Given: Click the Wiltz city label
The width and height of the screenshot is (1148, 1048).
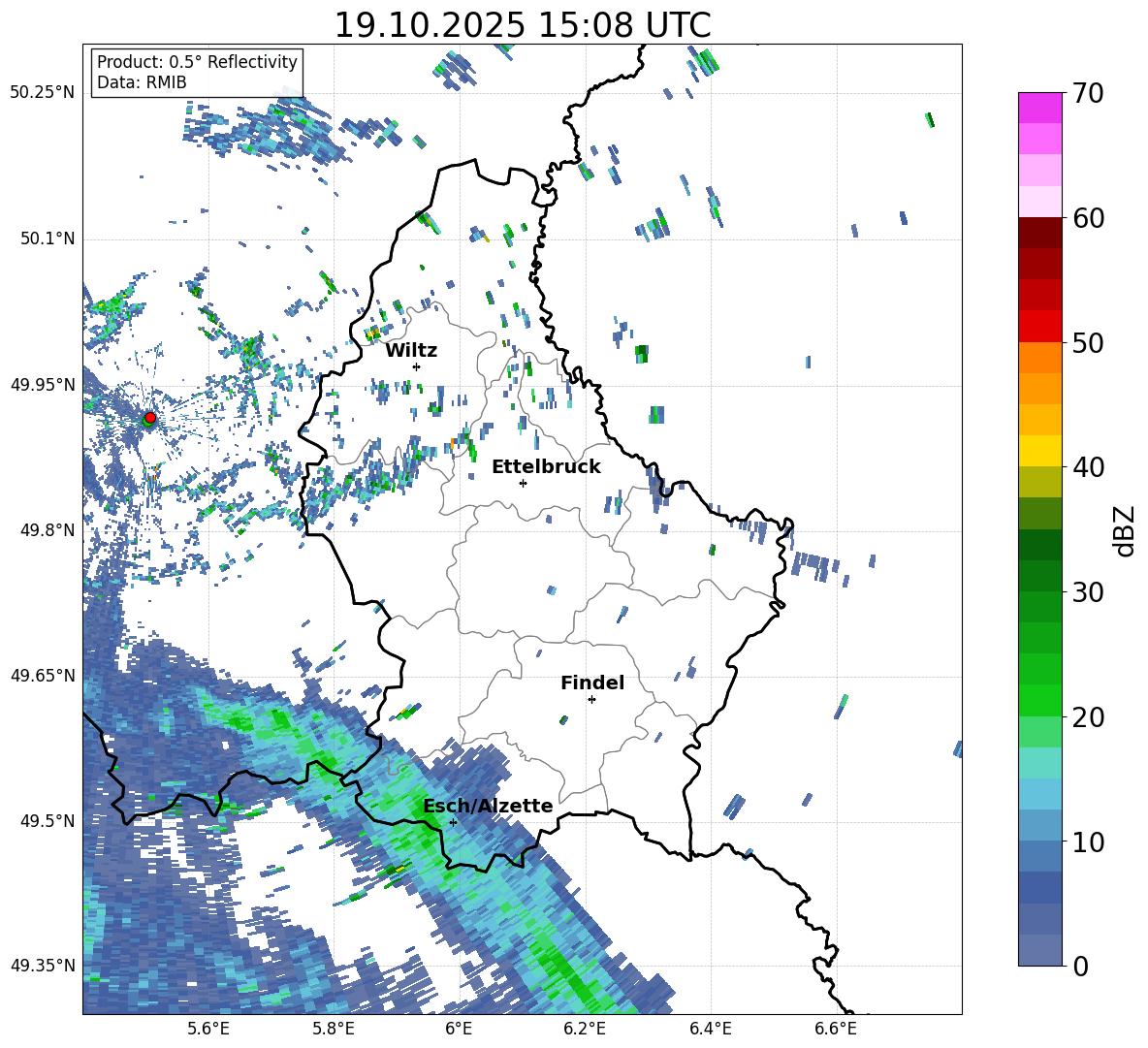Looking at the screenshot, I should [x=411, y=351].
